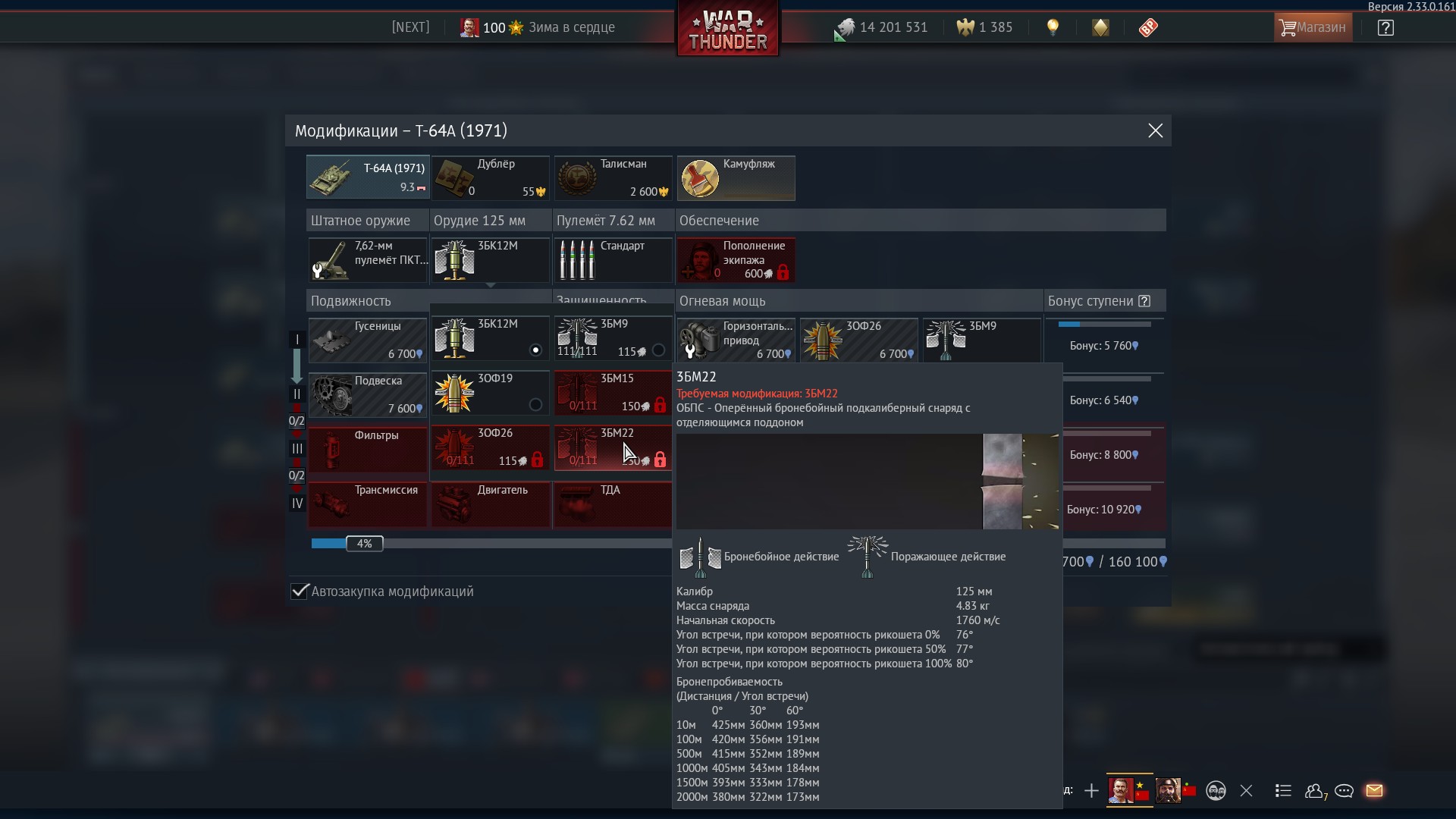Screen dimensions: 1456x819
Task: Open the chat bubble icon
Action: pyautogui.click(x=1345, y=791)
